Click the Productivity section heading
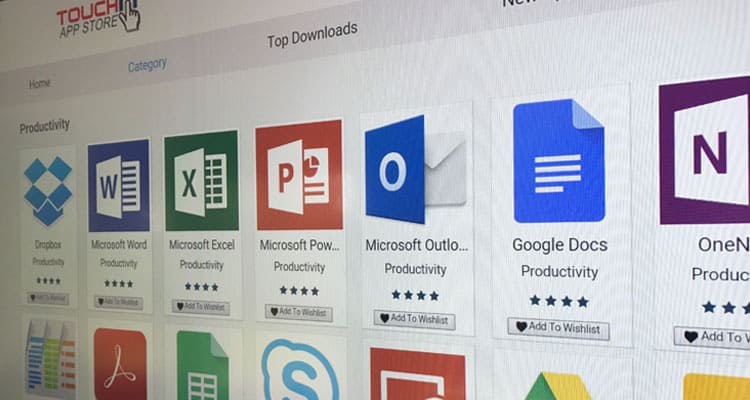Viewport: 750px width, 400px height. (44, 127)
